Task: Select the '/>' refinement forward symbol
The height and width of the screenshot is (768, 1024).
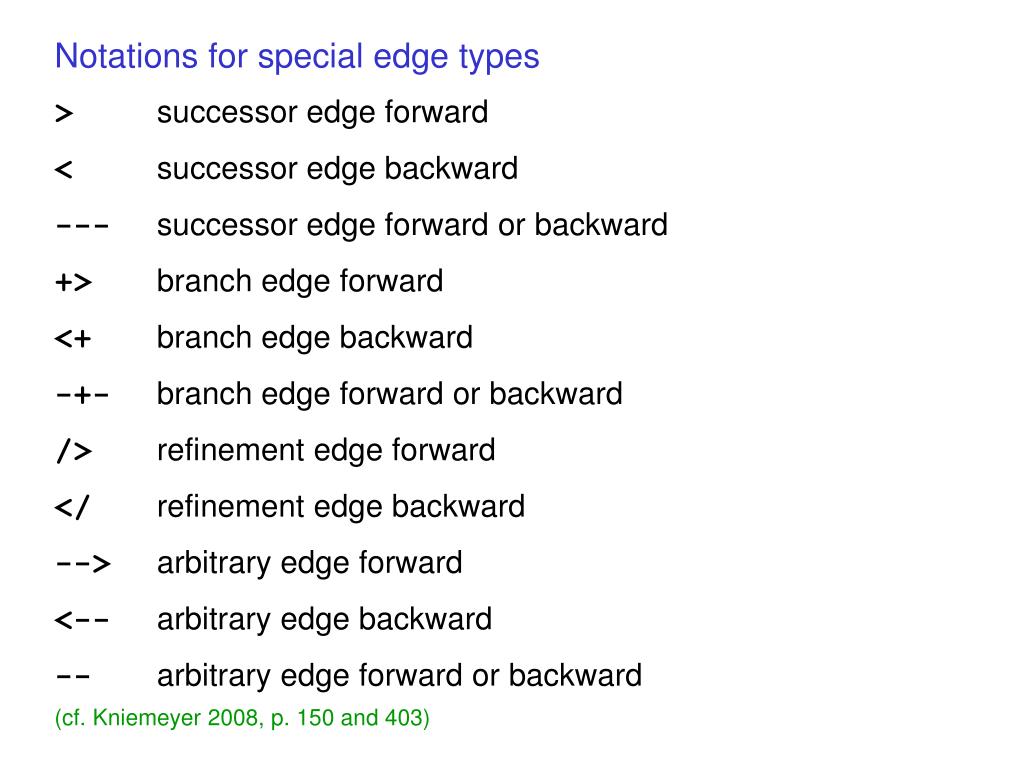Action: coord(74,451)
